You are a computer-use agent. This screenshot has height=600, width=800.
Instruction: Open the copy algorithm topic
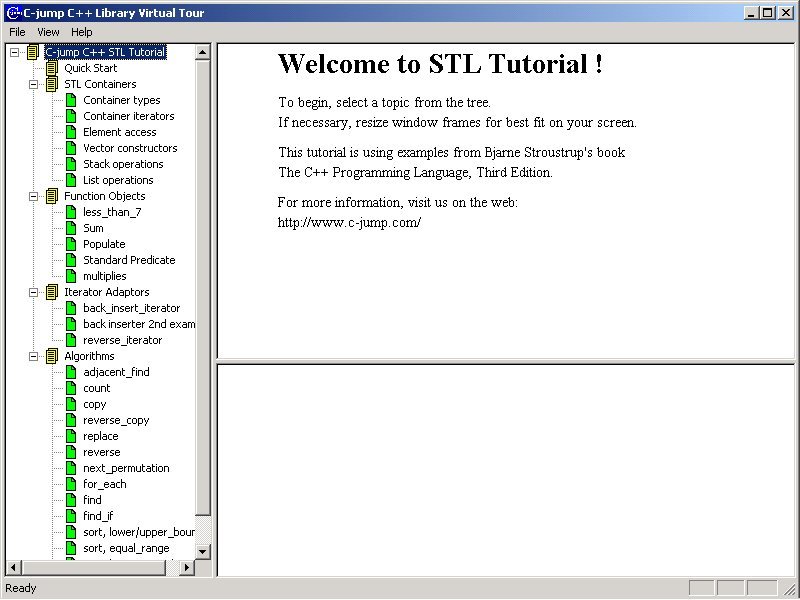coord(94,404)
